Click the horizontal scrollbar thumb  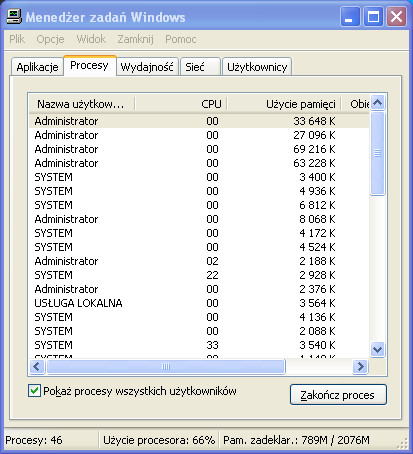point(166,367)
